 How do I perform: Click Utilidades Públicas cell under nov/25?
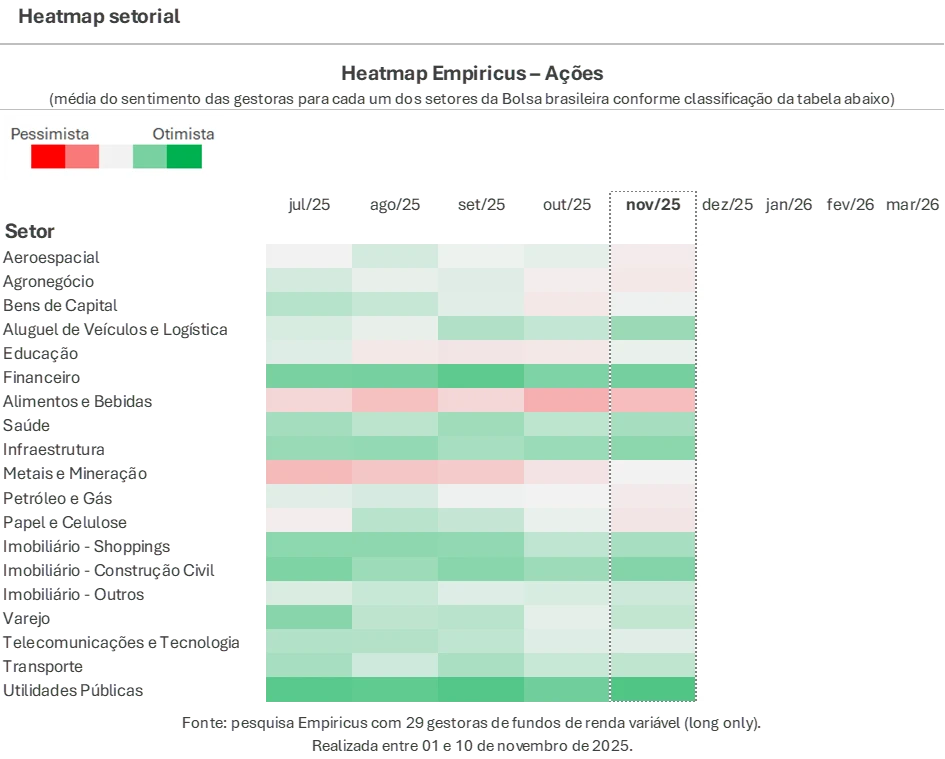coord(653,690)
